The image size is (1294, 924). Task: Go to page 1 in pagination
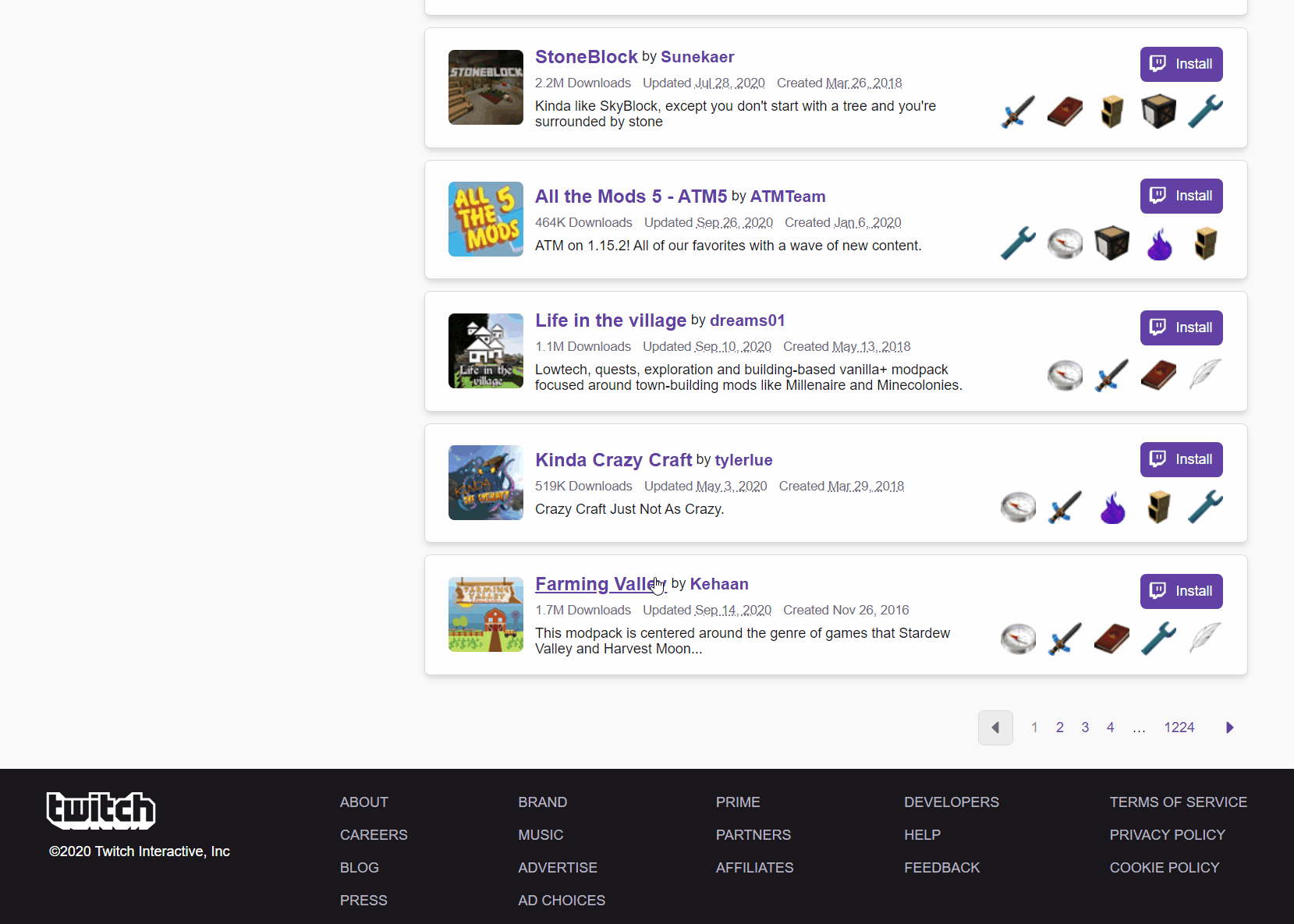pyautogui.click(x=1034, y=728)
